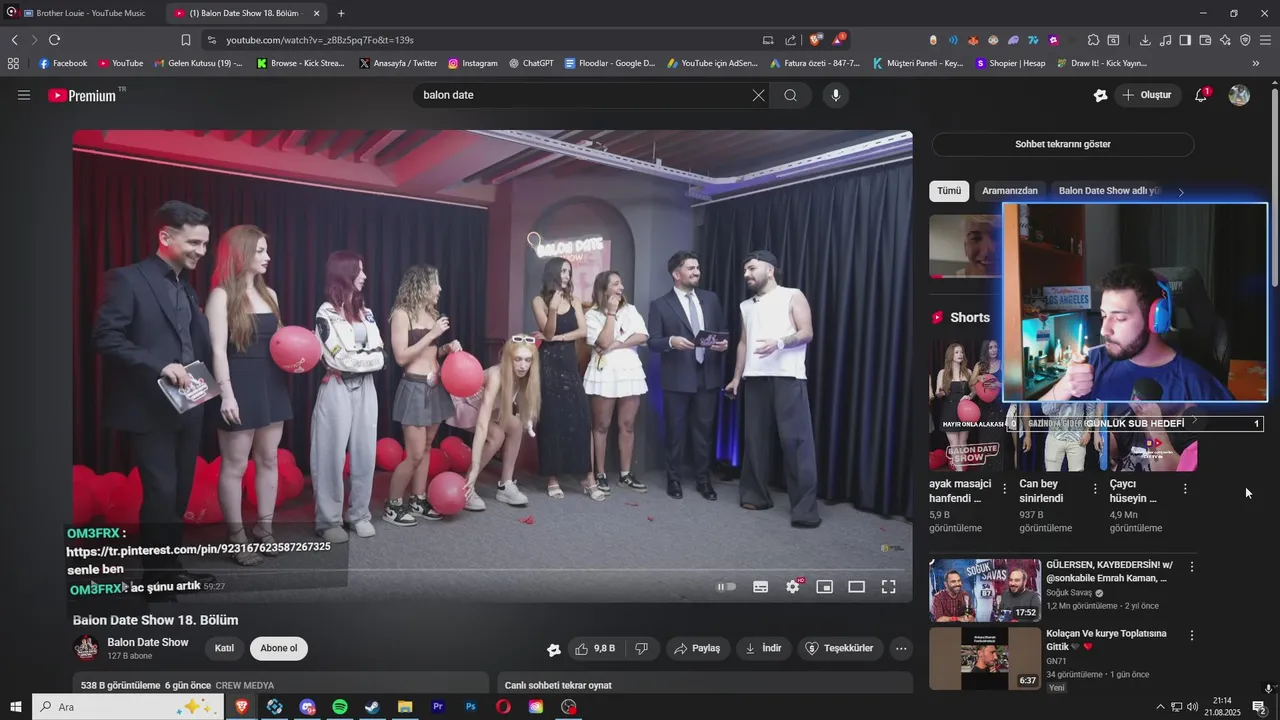The width and height of the screenshot is (1280, 720).
Task: Toggle video subtitles in the player
Action: 760,587
